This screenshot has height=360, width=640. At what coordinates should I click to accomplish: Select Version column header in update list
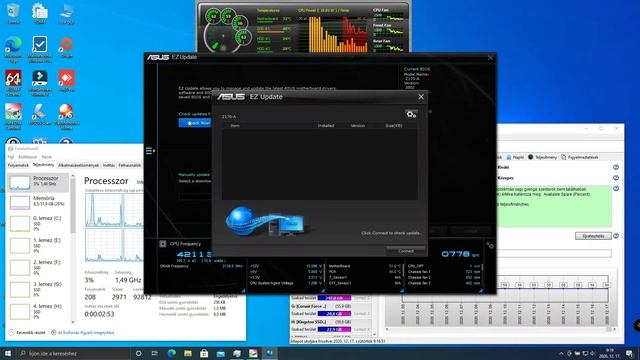358,126
